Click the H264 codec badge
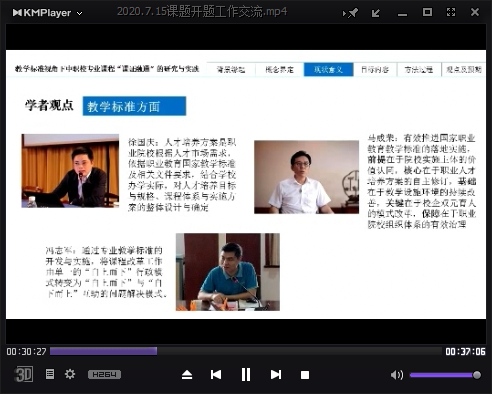Viewport: 492px width, 394px height. (104, 374)
